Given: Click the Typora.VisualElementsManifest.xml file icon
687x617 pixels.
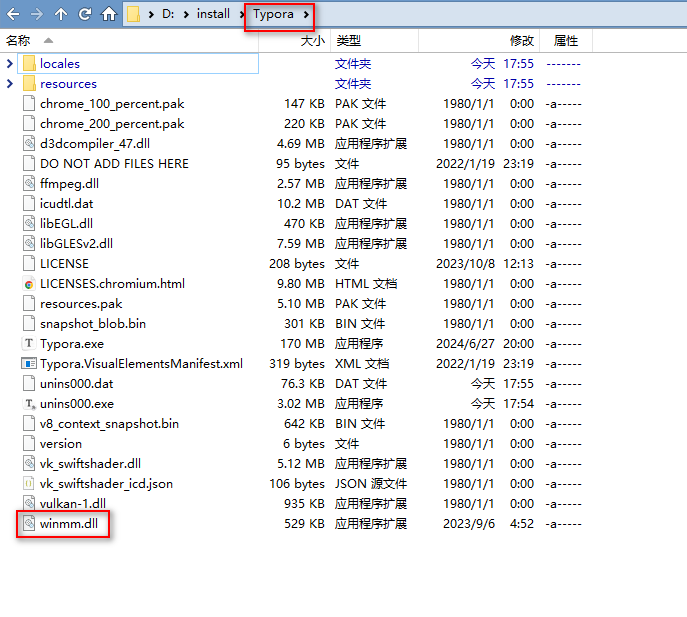Looking at the screenshot, I should tap(29, 363).
